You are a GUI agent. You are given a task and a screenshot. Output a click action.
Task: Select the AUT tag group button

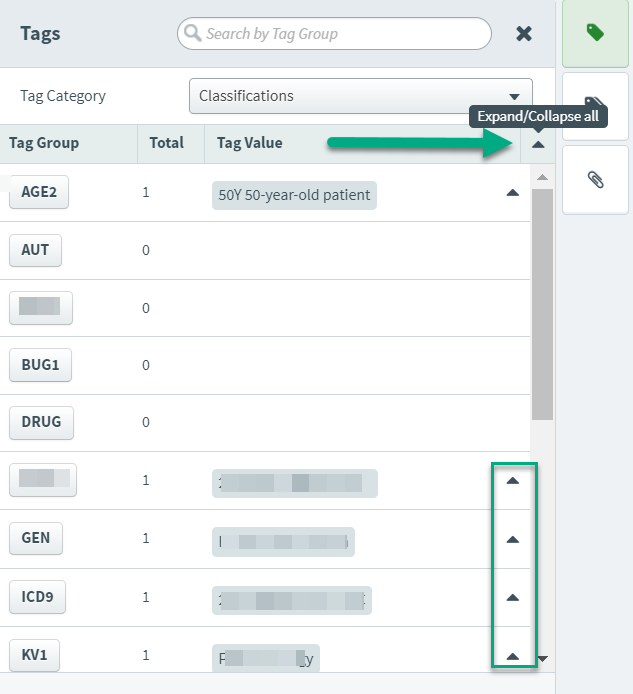coord(35,250)
